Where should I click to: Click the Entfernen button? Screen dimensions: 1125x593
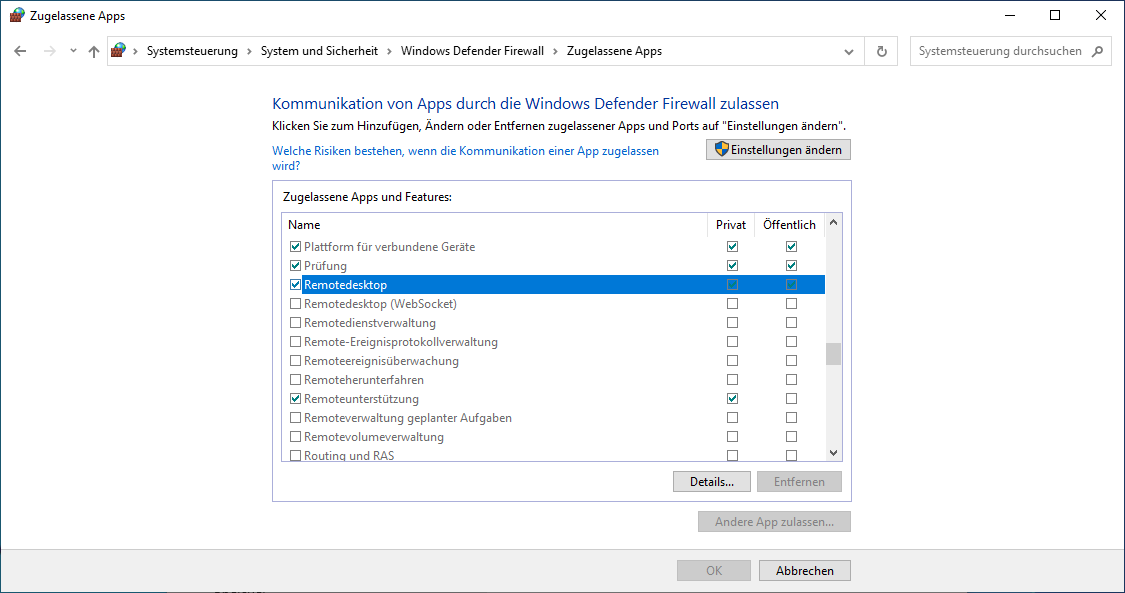click(x=799, y=482)
